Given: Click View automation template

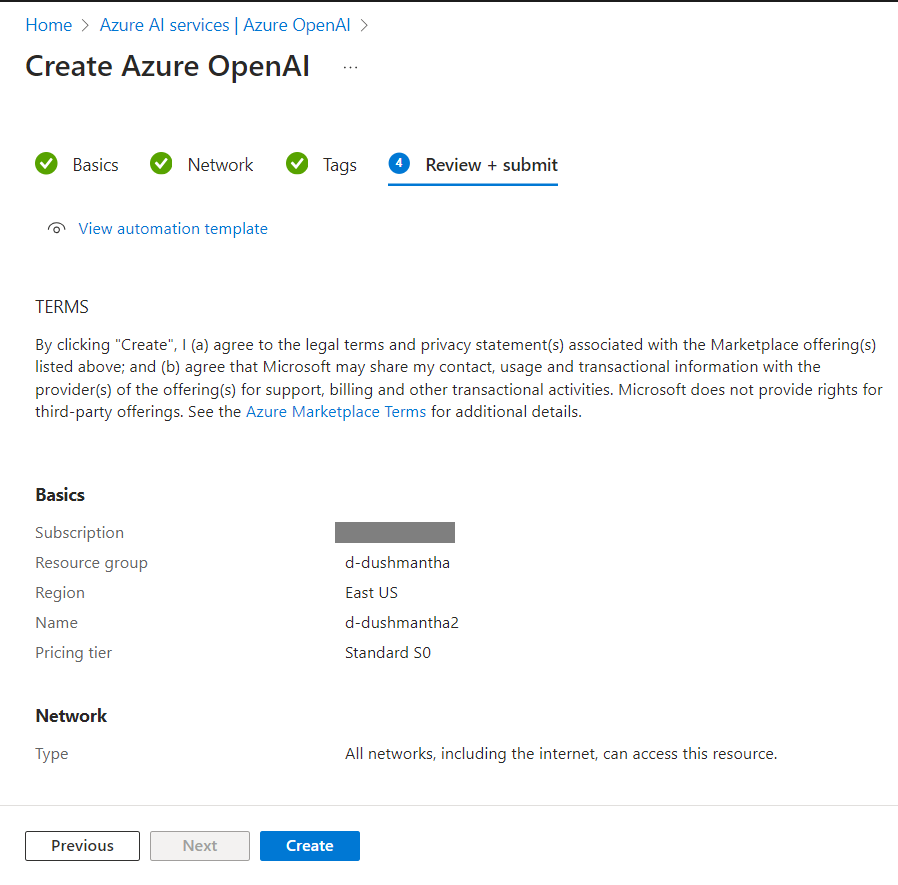Looking at the screenshot, I should tap(172, 228).
